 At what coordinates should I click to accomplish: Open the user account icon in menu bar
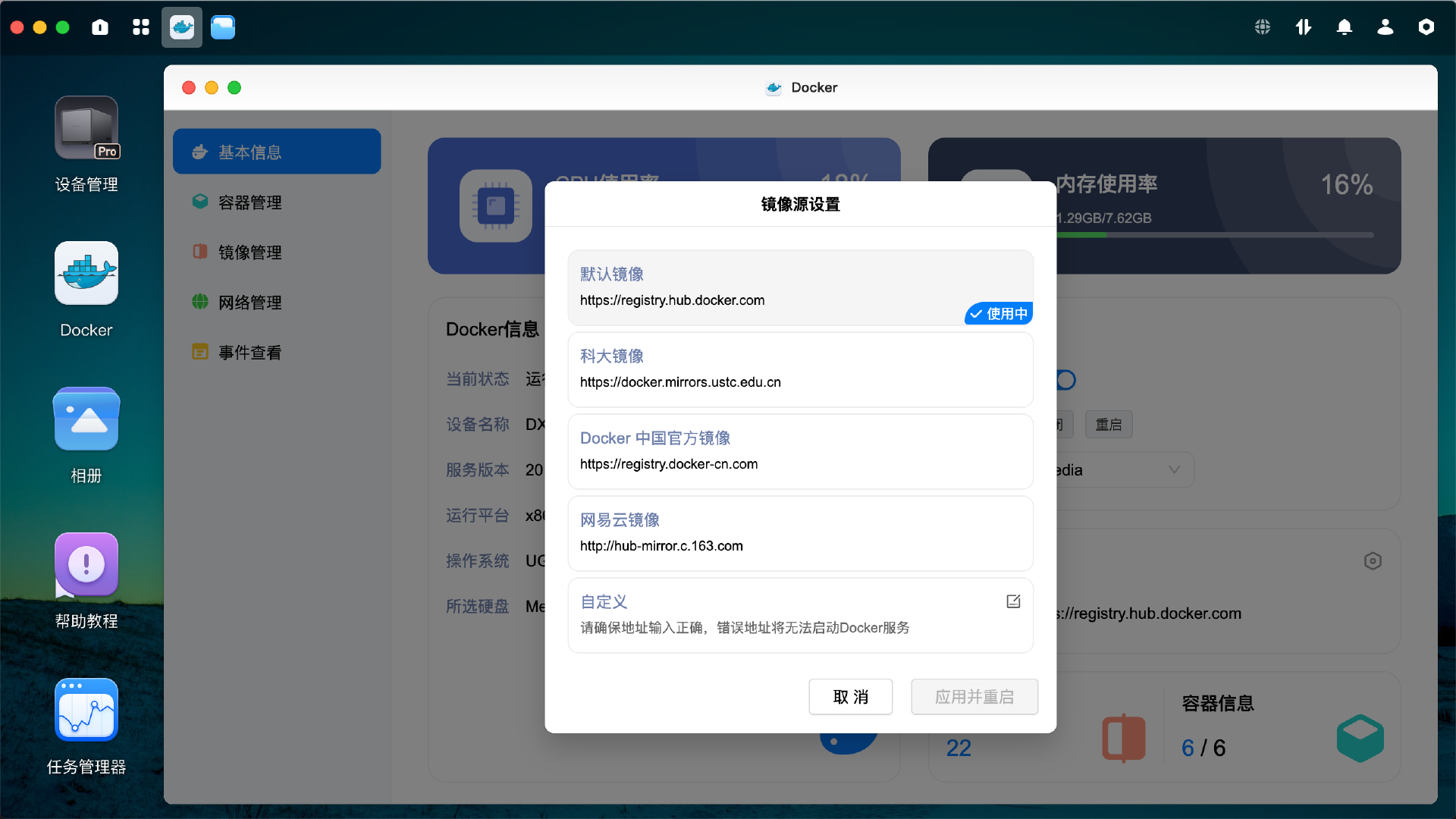tap(1385, 27)
